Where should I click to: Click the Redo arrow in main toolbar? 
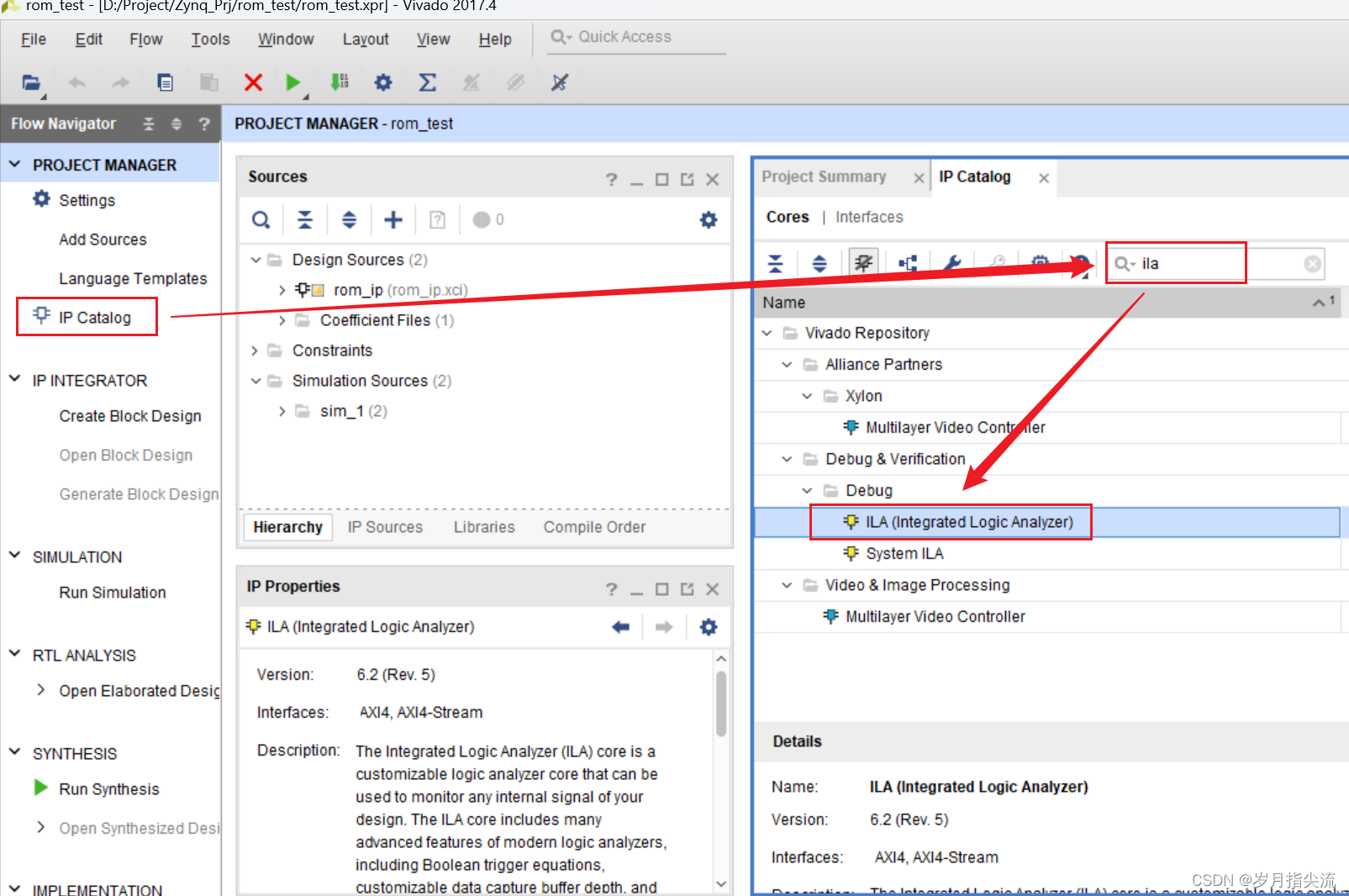click(x=121, y=82)
